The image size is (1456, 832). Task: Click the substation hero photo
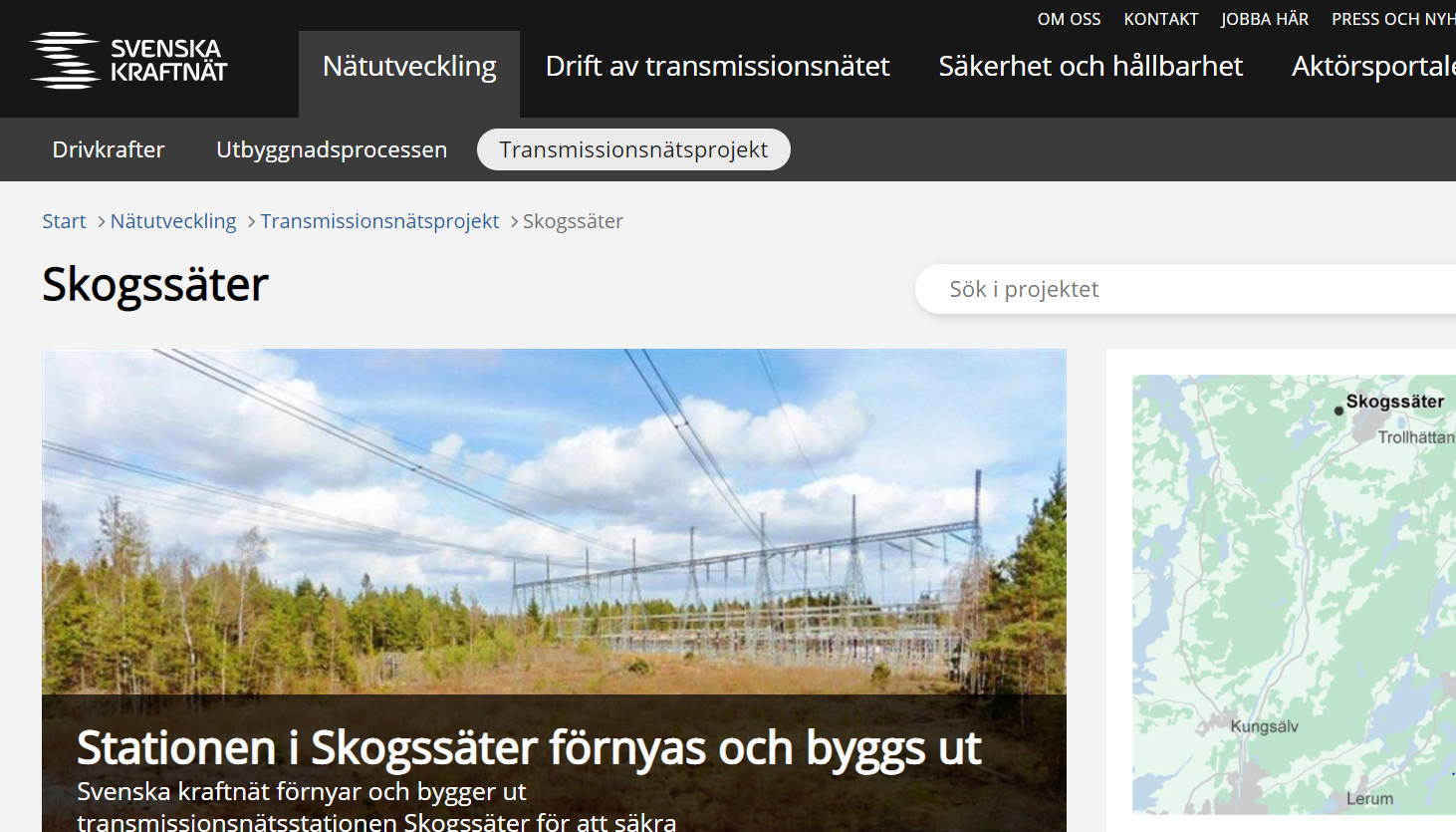554,521
